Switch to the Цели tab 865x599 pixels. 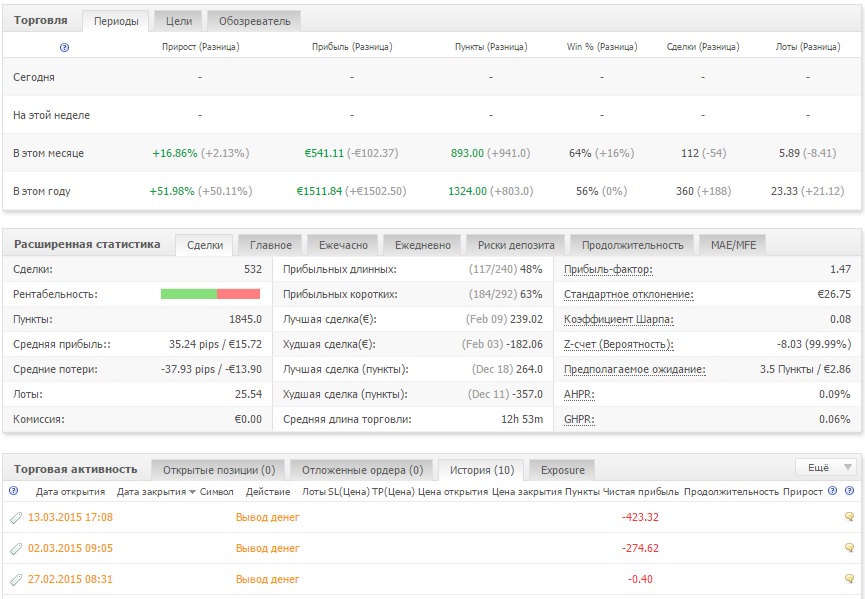[178, 20]
